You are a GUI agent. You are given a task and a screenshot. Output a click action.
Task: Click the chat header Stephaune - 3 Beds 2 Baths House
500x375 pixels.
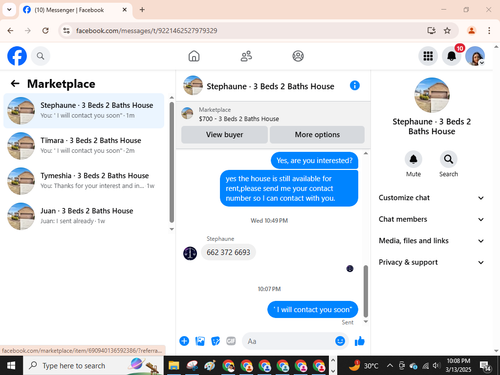point(270,86)
